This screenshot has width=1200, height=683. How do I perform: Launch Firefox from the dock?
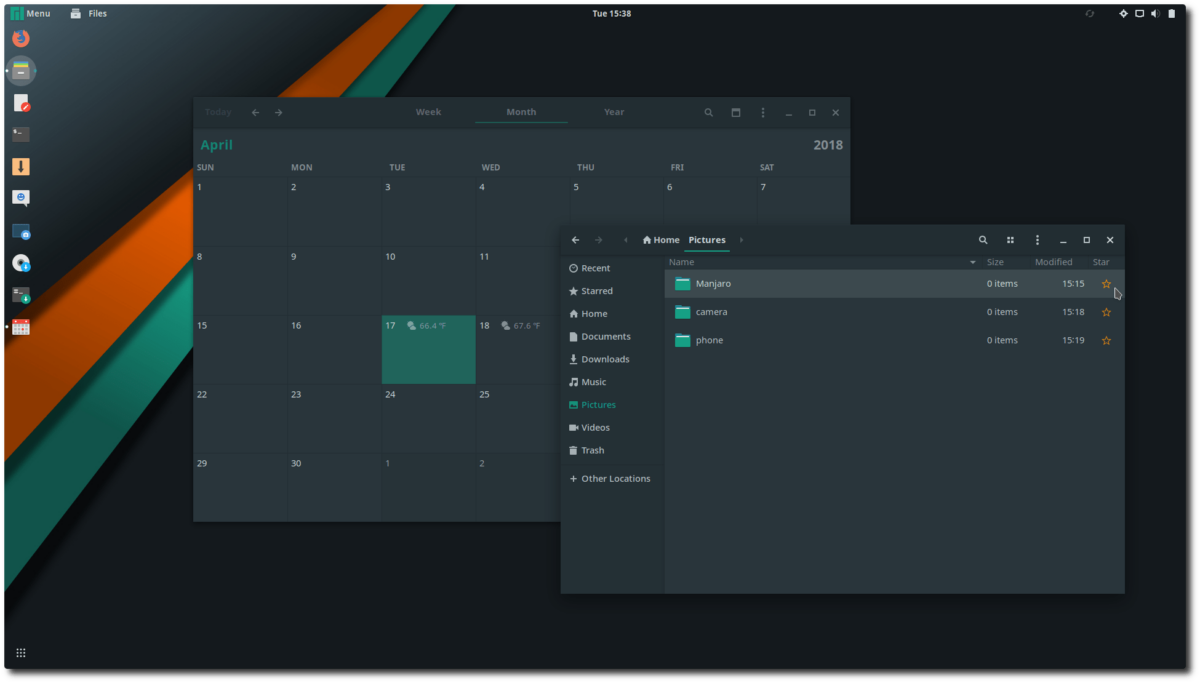[x=20, y=38]
